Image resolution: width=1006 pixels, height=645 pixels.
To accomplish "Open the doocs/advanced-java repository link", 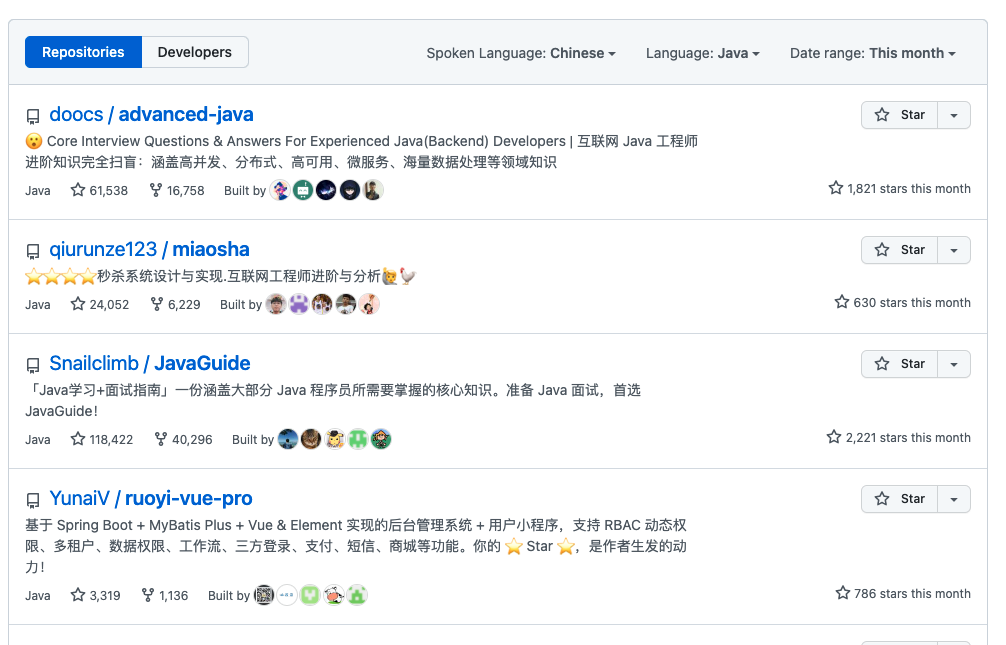I will tap(151, 114).
